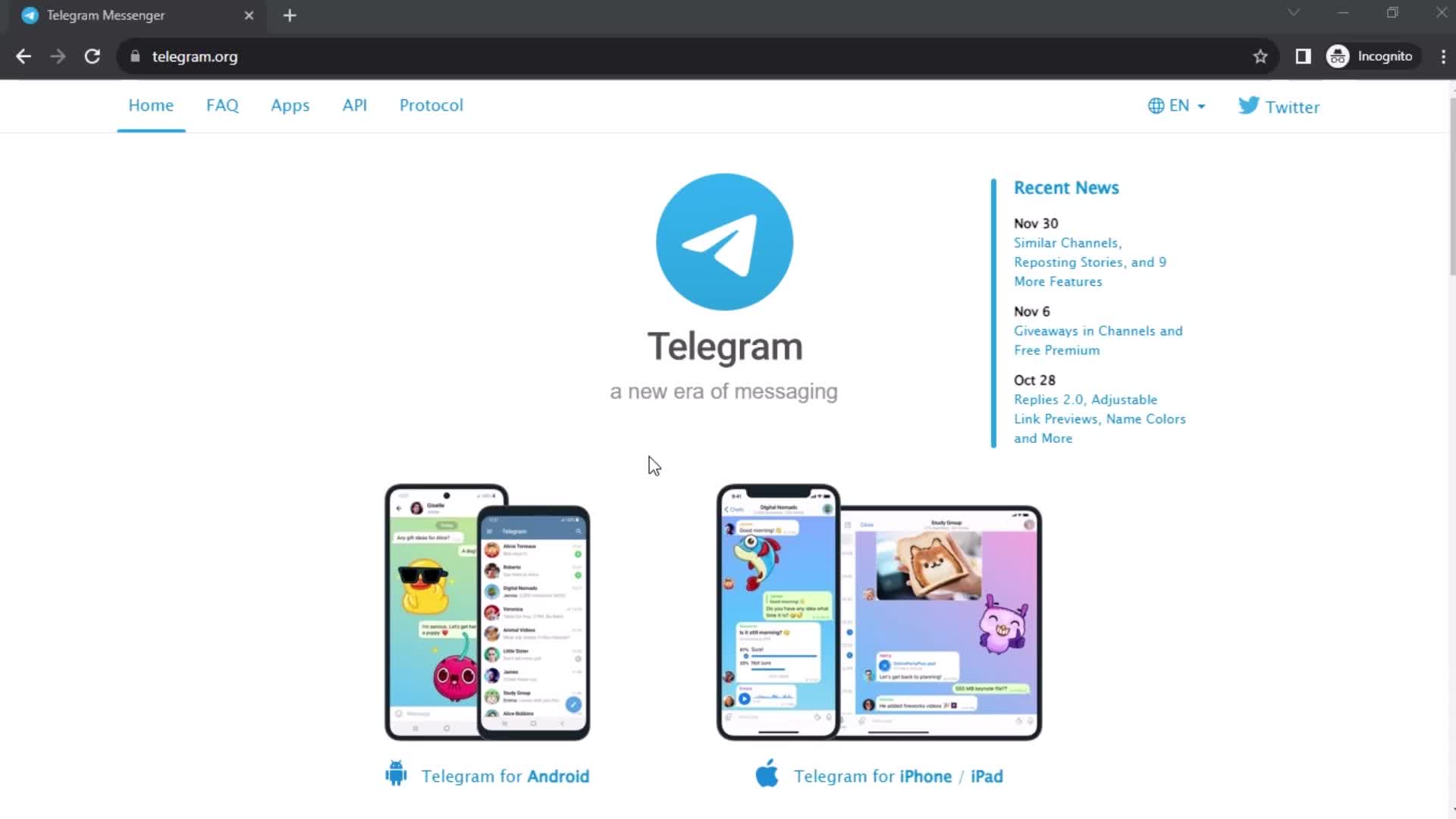This screenshot has height=819, width=1456.
Task: Click the address bar input field
Action: point(695,56)
